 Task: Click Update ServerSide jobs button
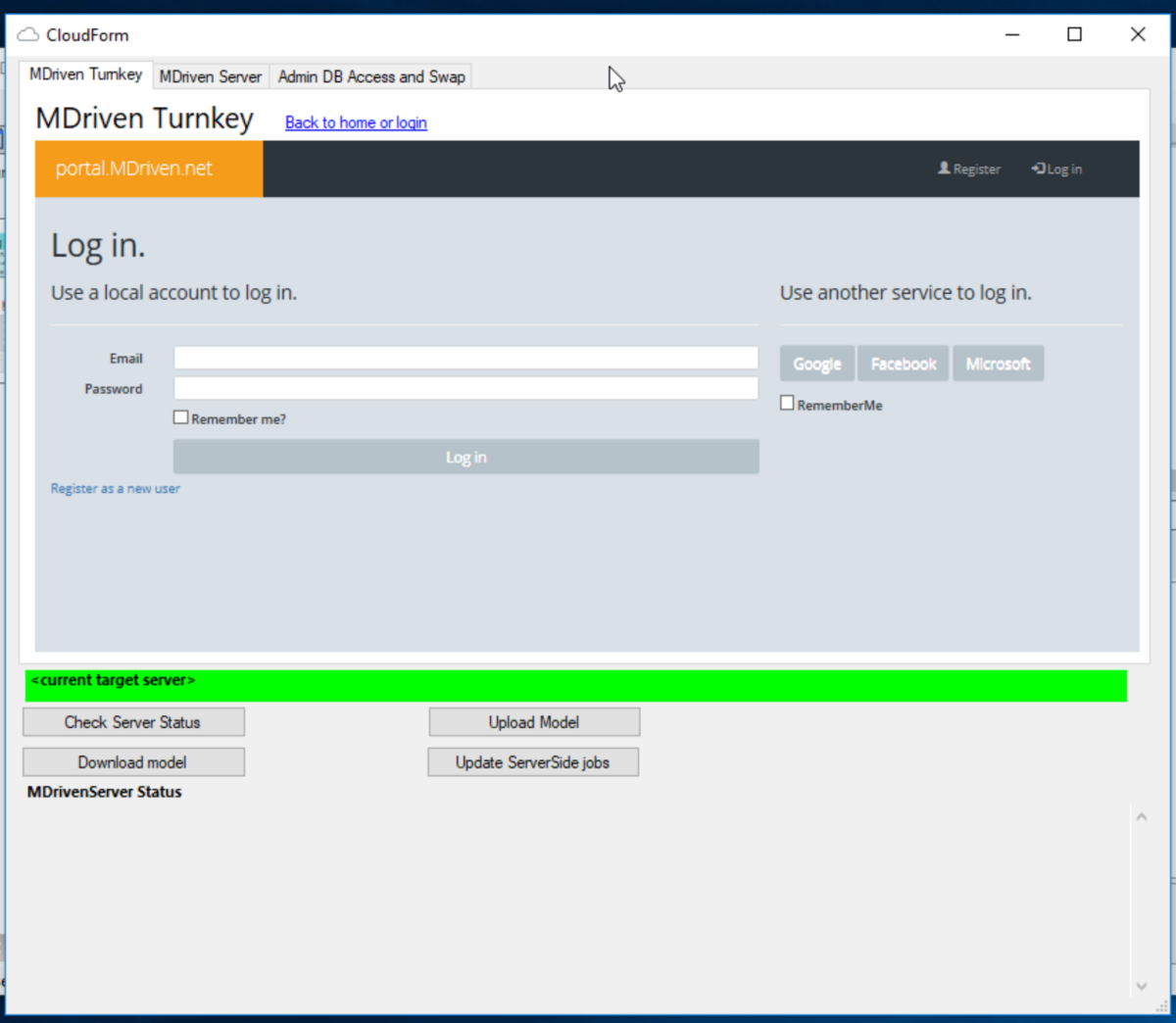point(533,762)
